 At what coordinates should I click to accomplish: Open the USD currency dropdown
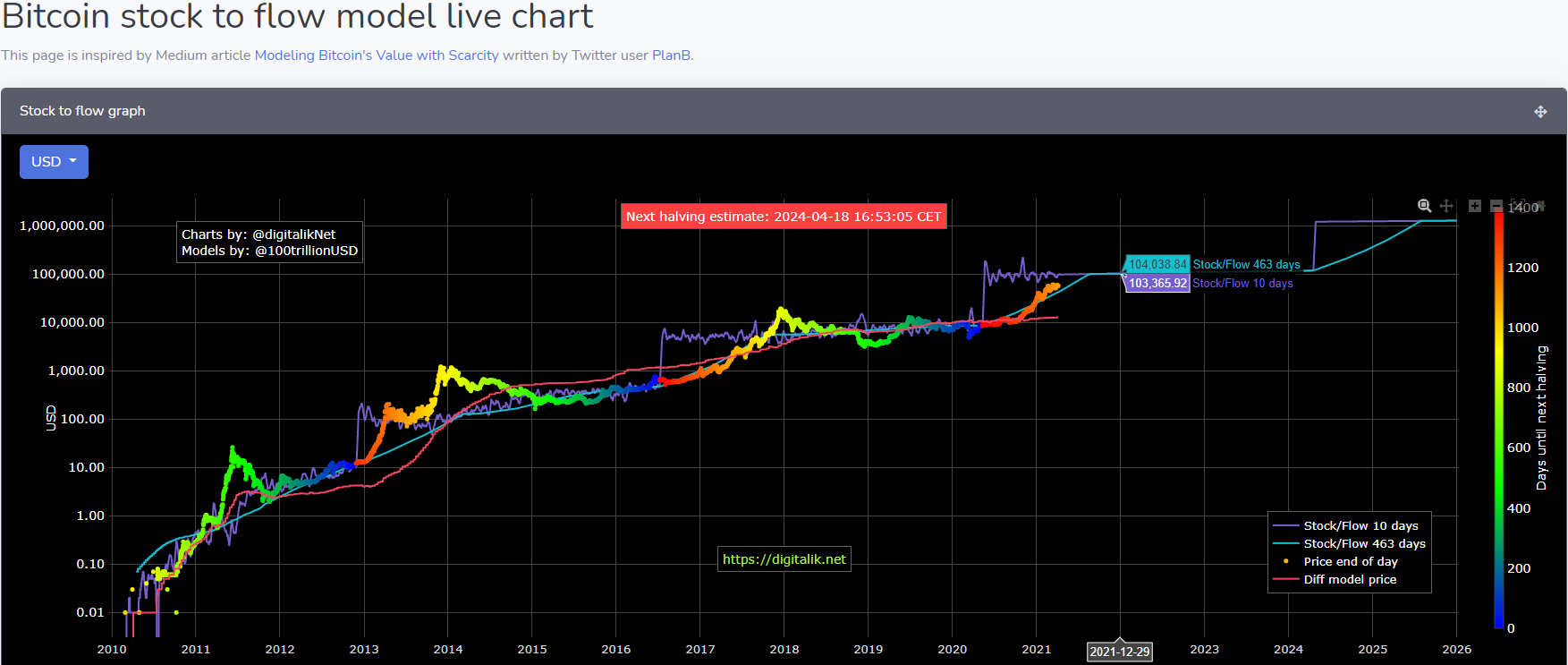[54, 162]
